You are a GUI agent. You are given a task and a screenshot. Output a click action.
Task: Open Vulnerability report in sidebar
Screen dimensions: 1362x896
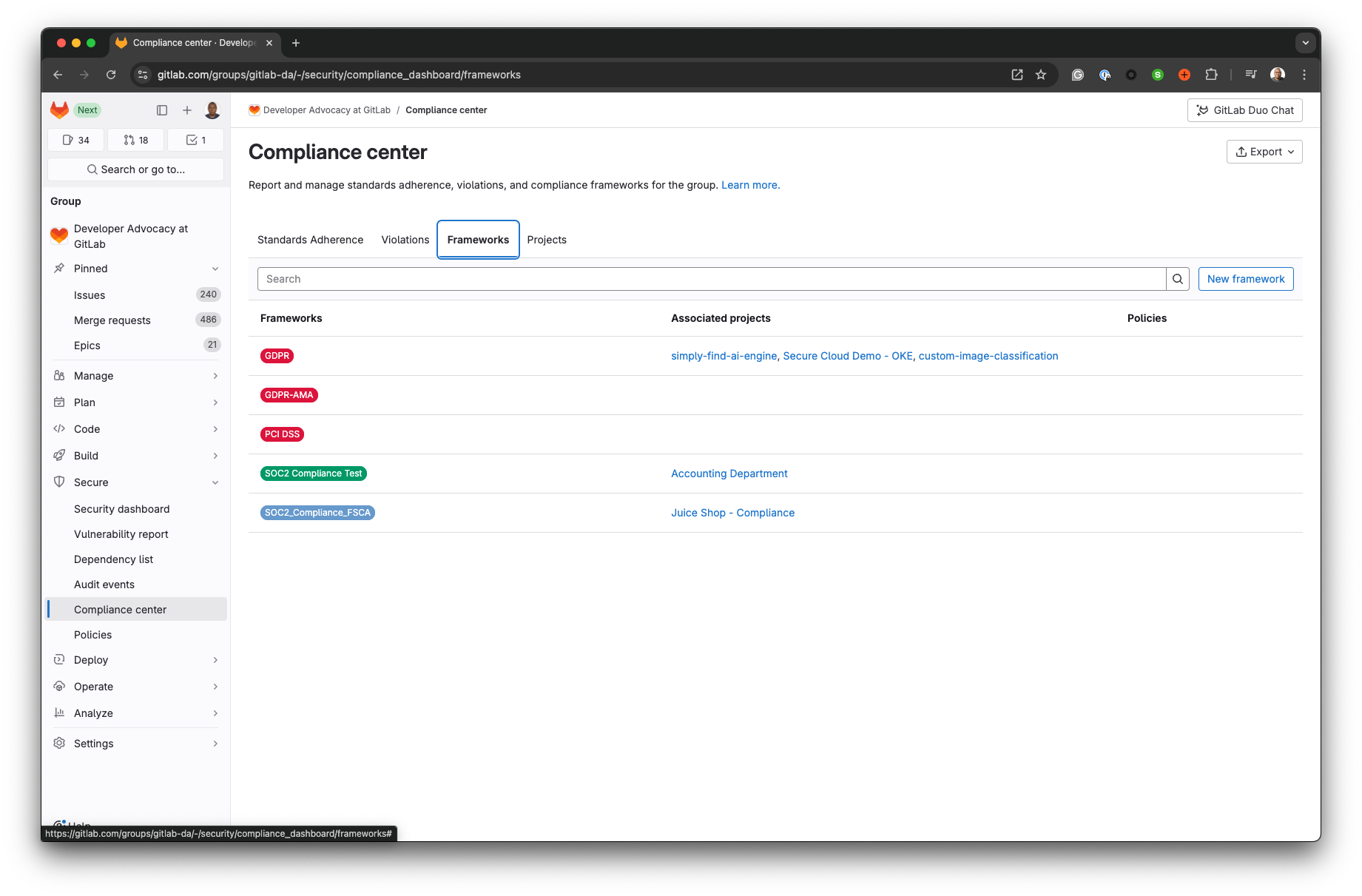(136, 534)
